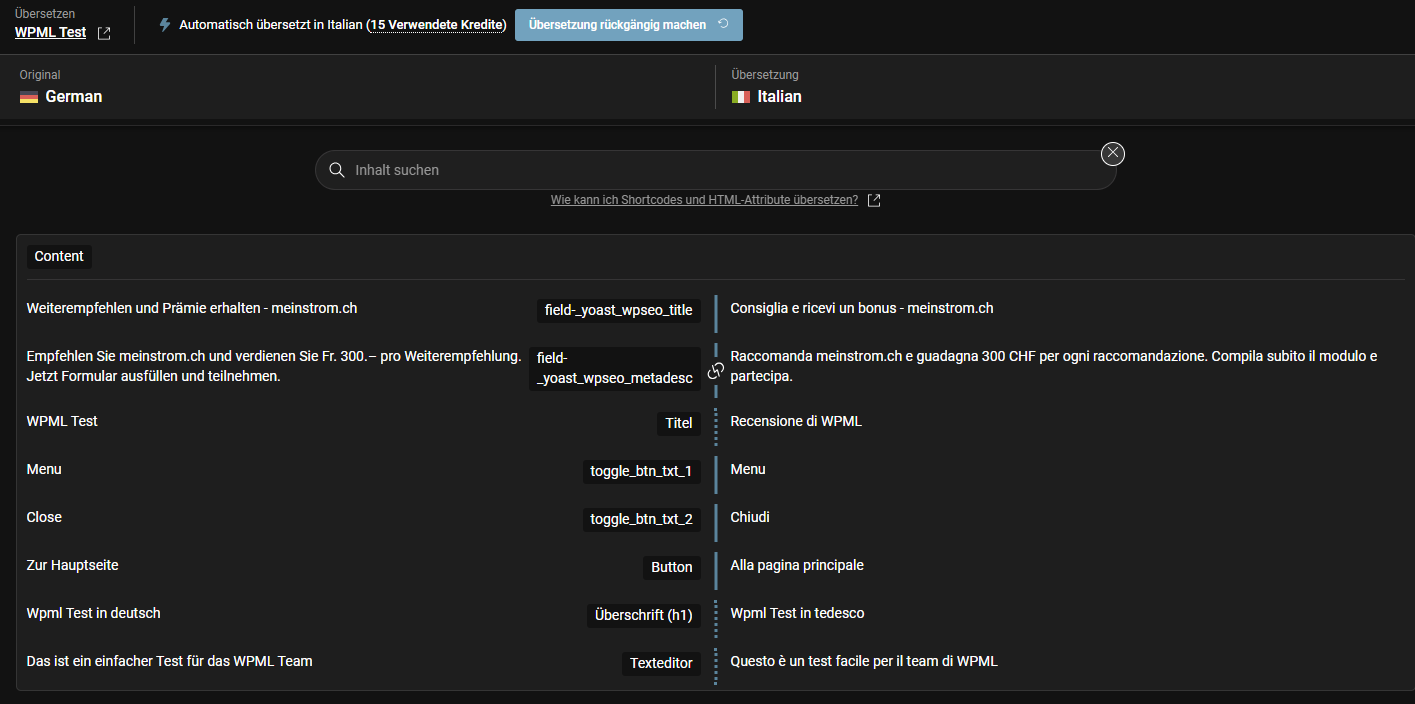This screenshot has height=704, width=1415.
Task: Click the Überschrift (h1) tag
Action: 643,615
